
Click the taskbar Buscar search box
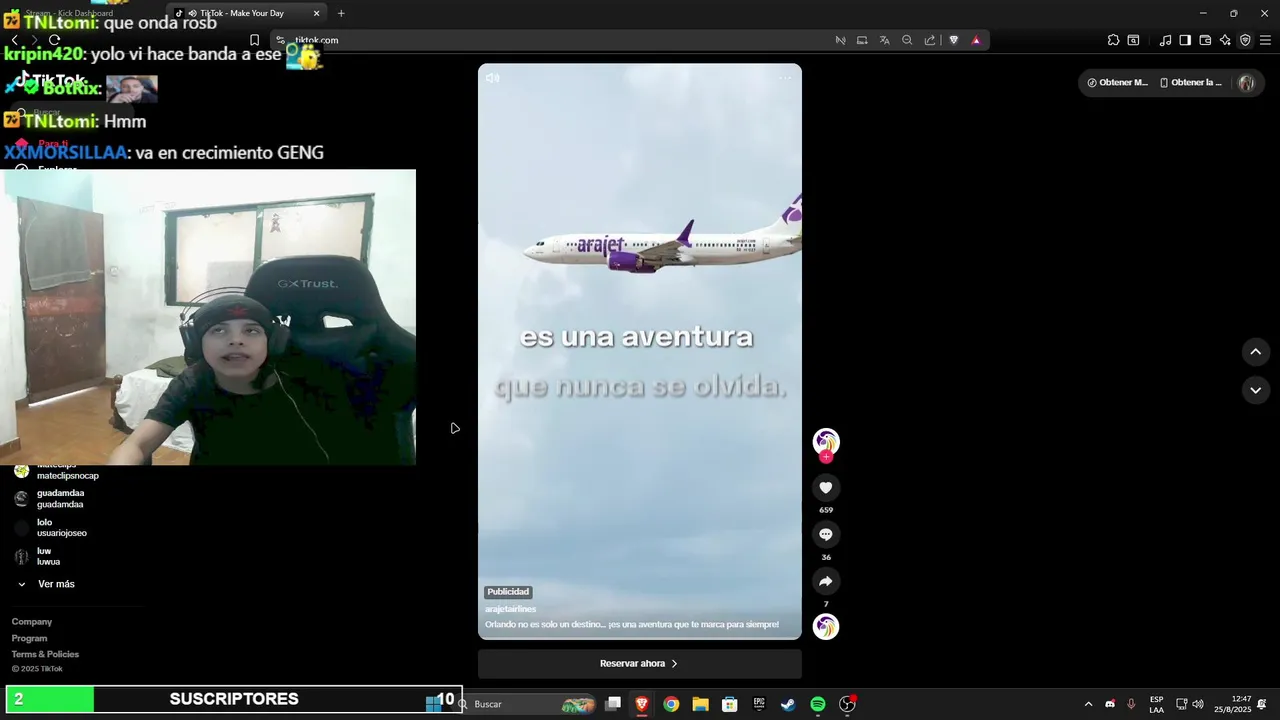525,704
